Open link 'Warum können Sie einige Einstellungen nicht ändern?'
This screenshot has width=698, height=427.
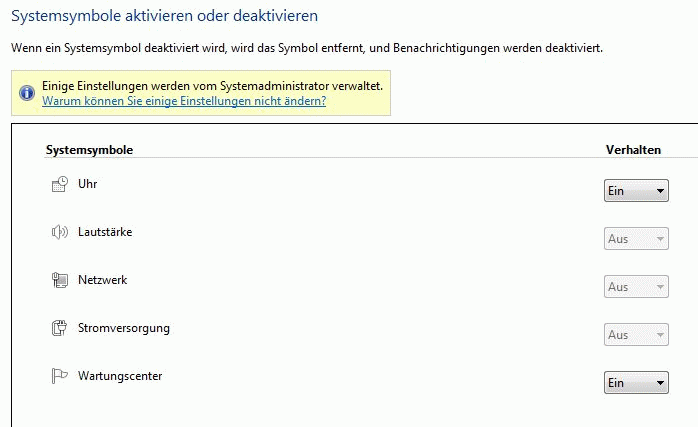coord(184,101)
